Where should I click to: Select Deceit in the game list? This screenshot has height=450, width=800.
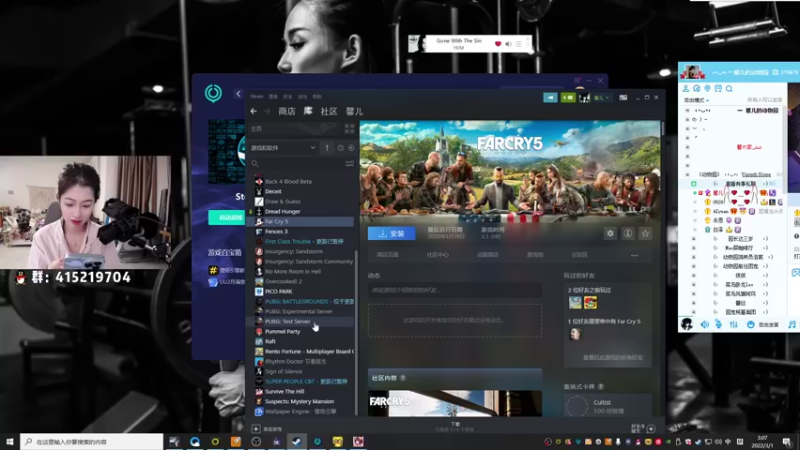point(302,191)
